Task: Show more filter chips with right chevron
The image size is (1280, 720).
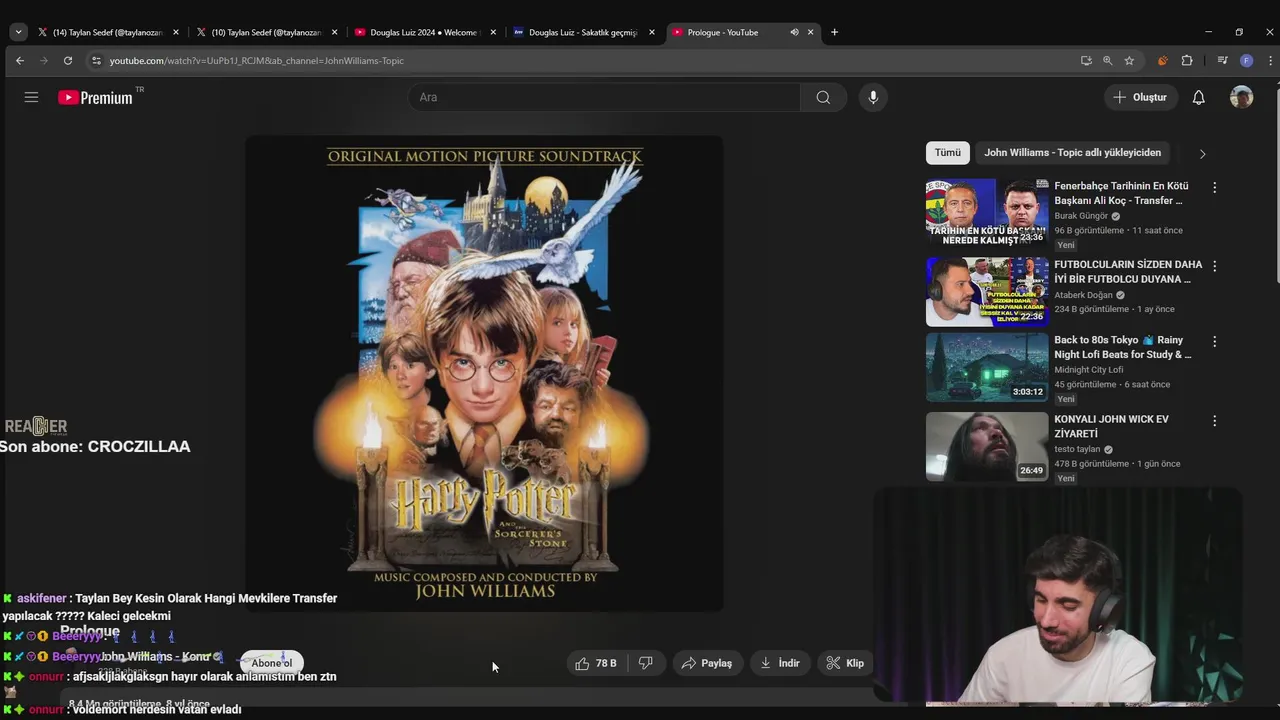Action: click(x=1202, y=154)
